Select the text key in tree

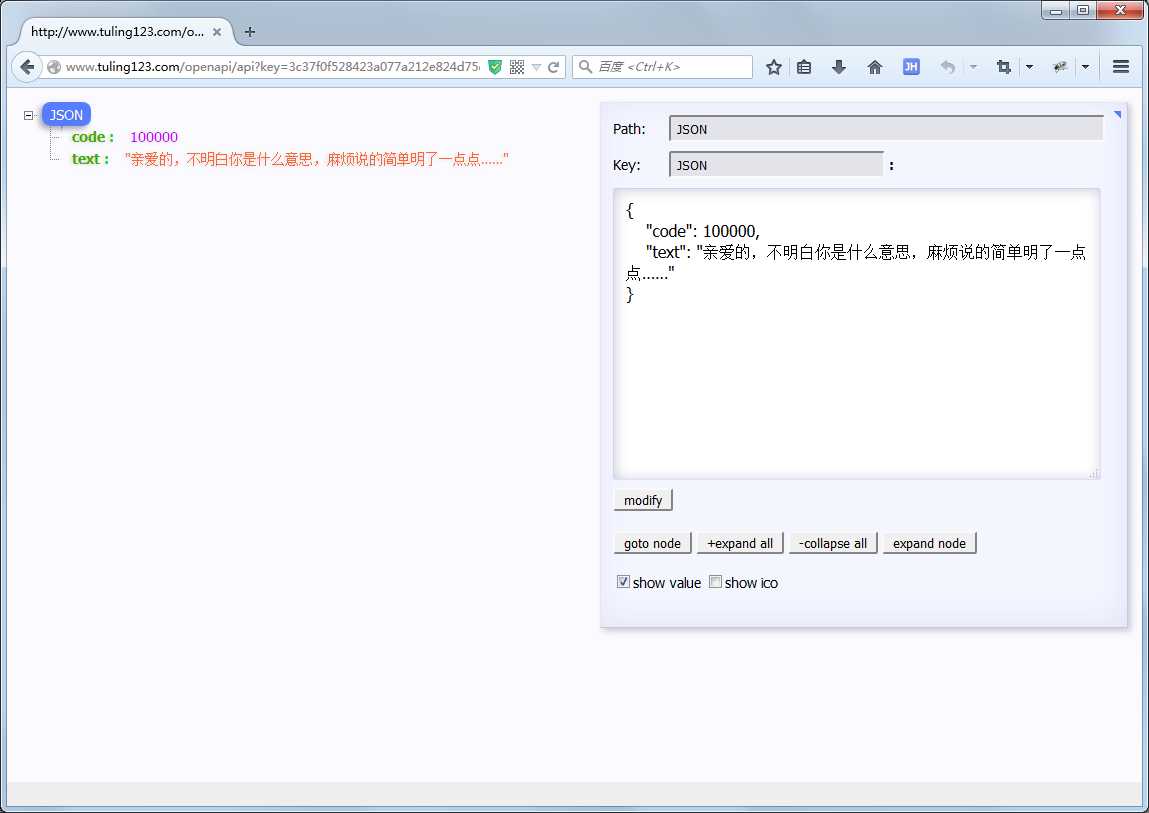tap(90, 159)
